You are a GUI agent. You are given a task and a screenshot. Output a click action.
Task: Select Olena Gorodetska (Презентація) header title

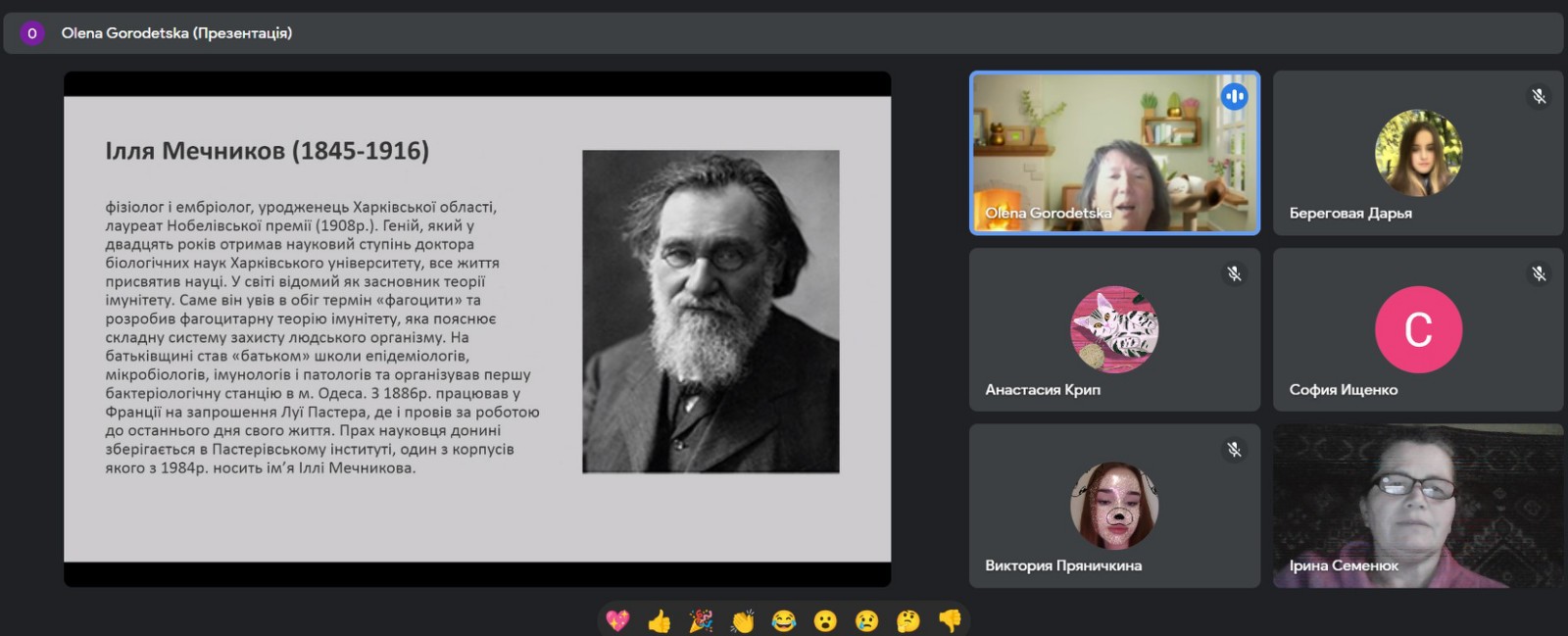(x=176, y=33)
